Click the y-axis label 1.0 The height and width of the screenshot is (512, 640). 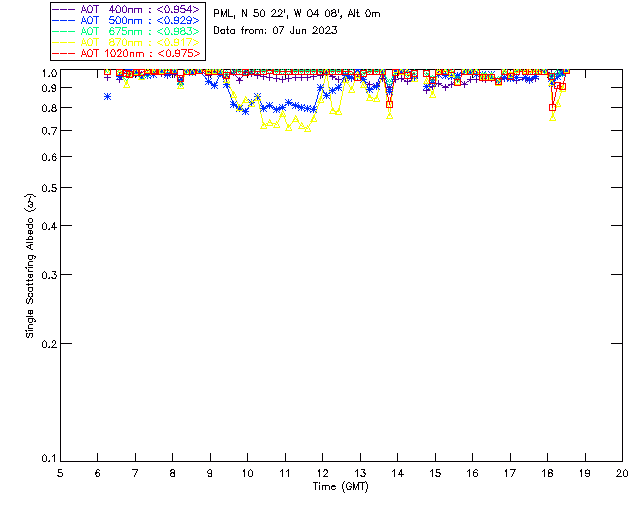click(49, 73)
